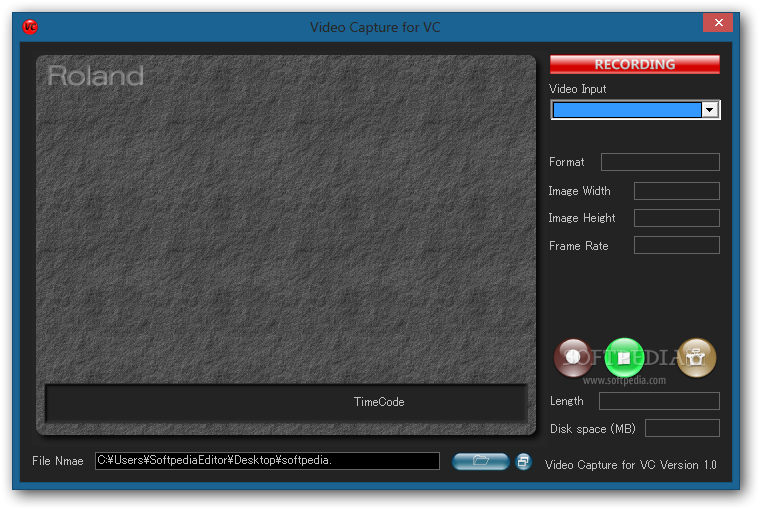Viewport: 760px width, 510px height.
Task: Click the green stop recording button
Action: [624, 358]
